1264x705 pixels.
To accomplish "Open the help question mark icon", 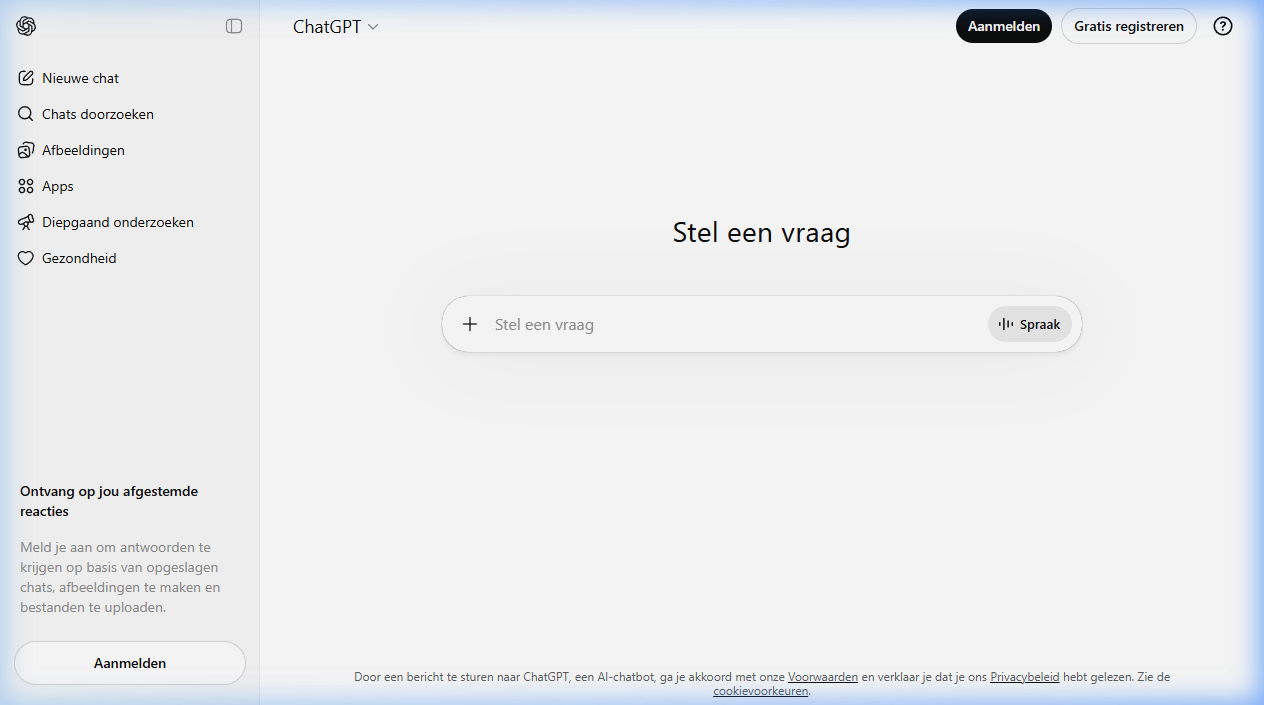I will coord(1222,26).
